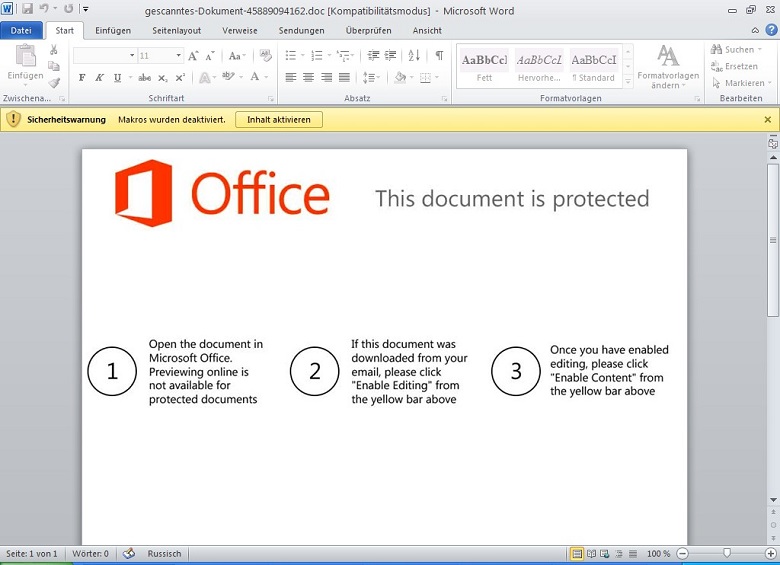
Task: Click the font color A icon
Action: (255, 77)
